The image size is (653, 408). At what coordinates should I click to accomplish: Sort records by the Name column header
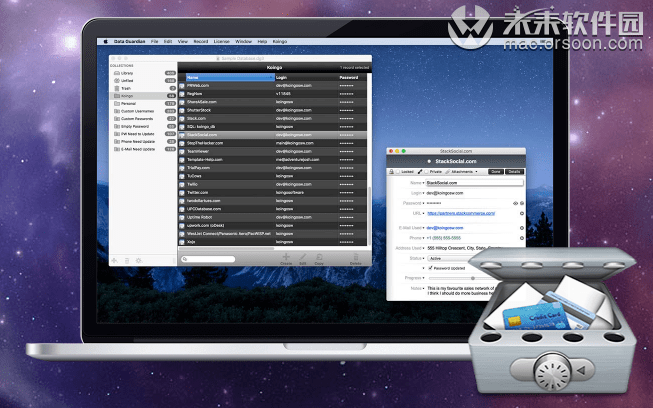coord(230,77)
